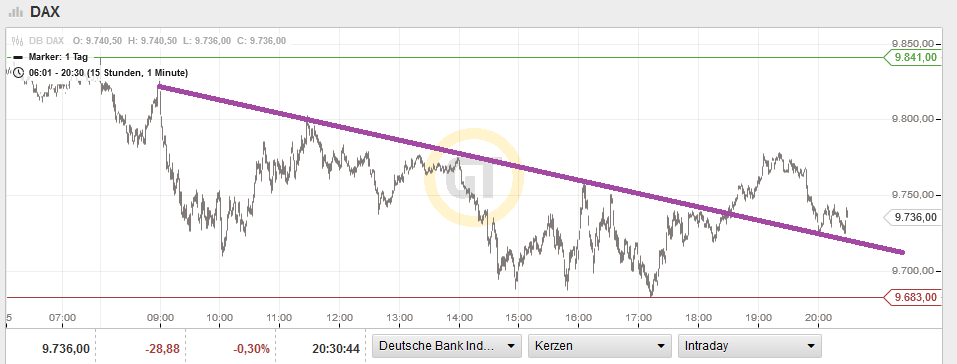The image size is (957, 364).
Task: Click the "9.800,00" price axis label
Action: (913, 119)
